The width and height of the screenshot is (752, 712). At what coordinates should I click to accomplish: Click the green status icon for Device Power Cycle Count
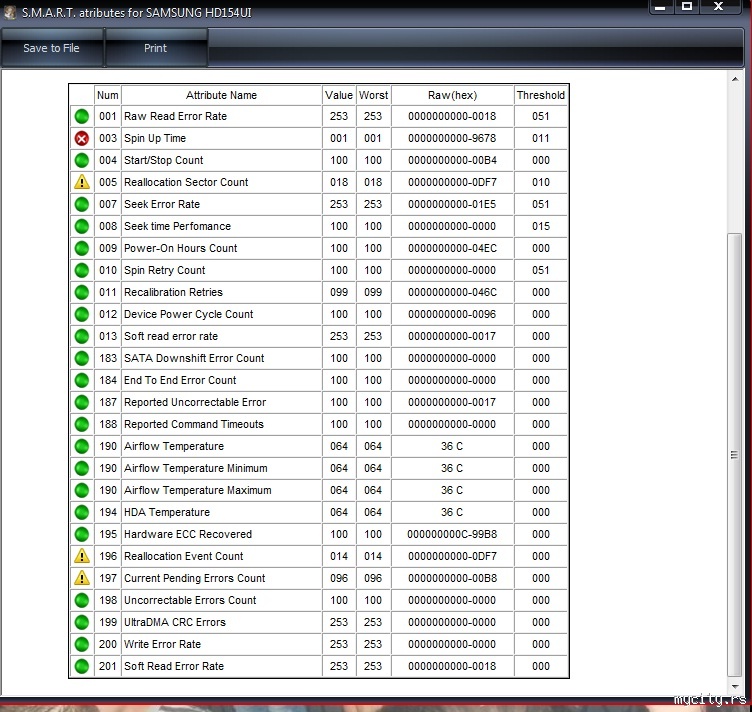[x=82, y=315]
